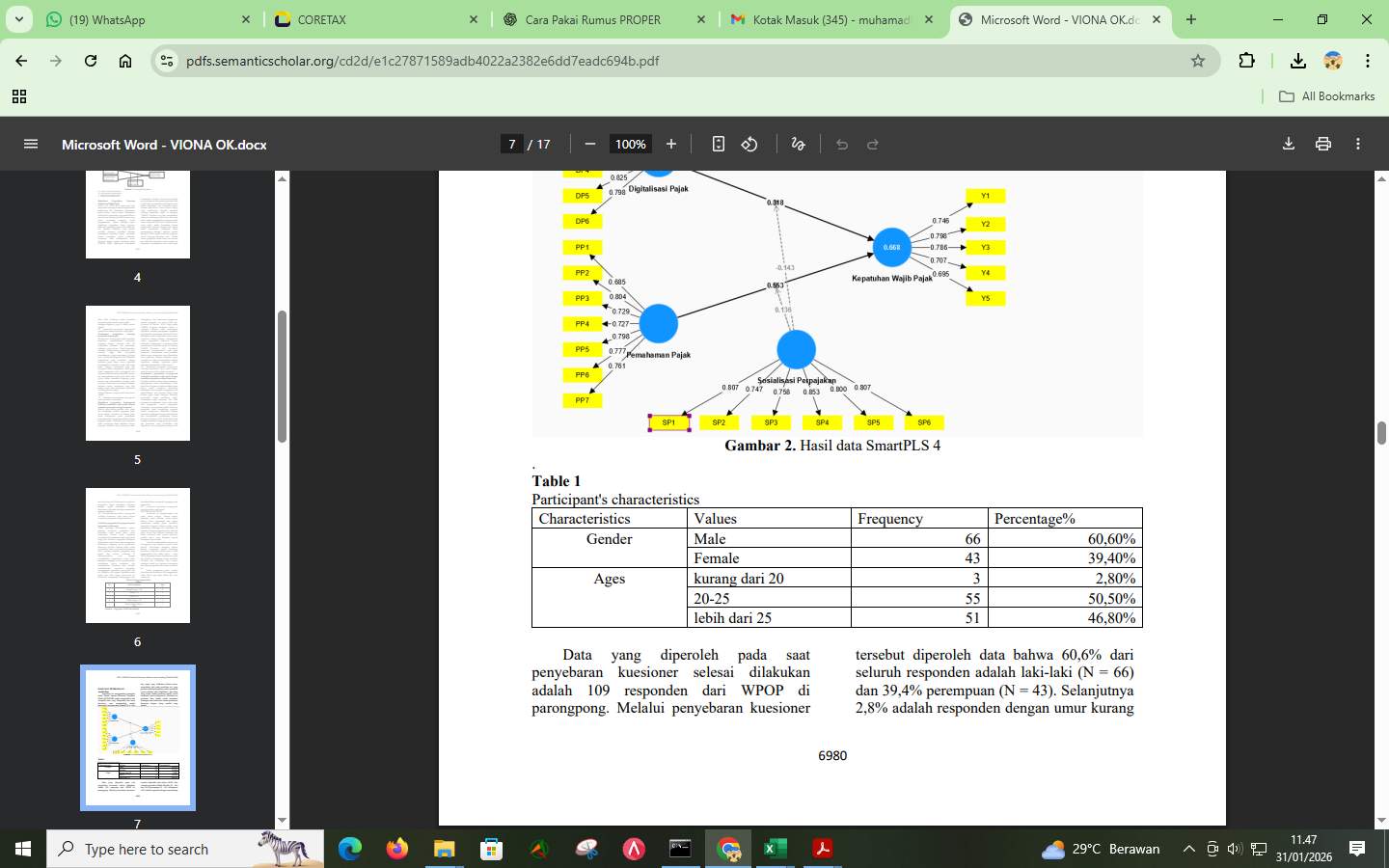Click the redo arrow in the PDF toolbar
The height and width of the screenshot is (868, 1389).
(x=872, y=144)
